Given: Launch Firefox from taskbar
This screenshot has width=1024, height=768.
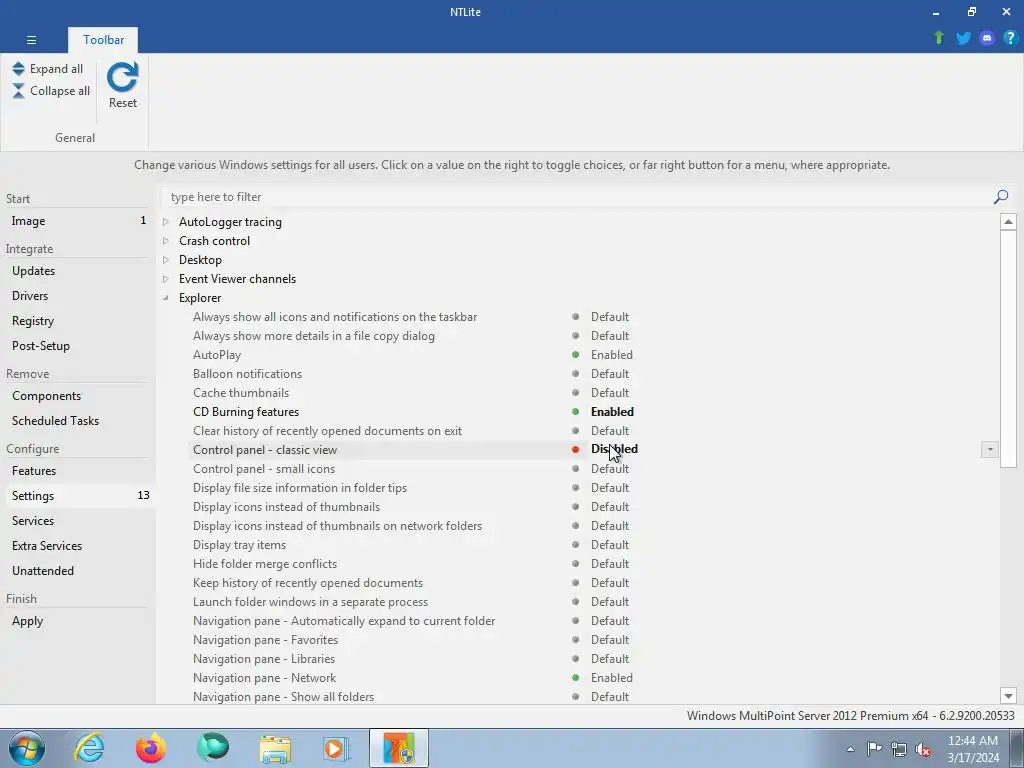Looking at the screenshot, I should pos(151,748).
